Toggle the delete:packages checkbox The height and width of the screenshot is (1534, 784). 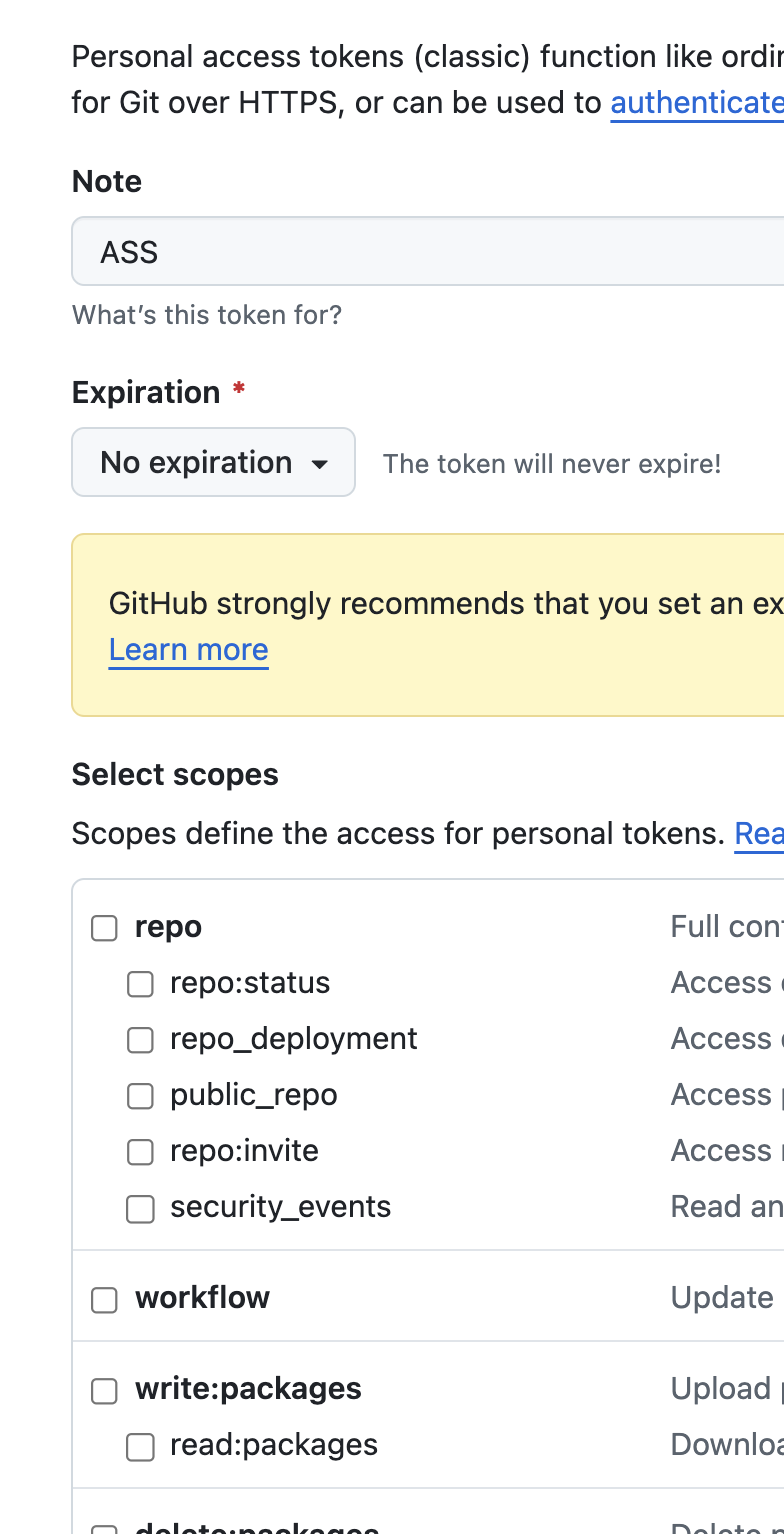click(x=104, y=1529)
